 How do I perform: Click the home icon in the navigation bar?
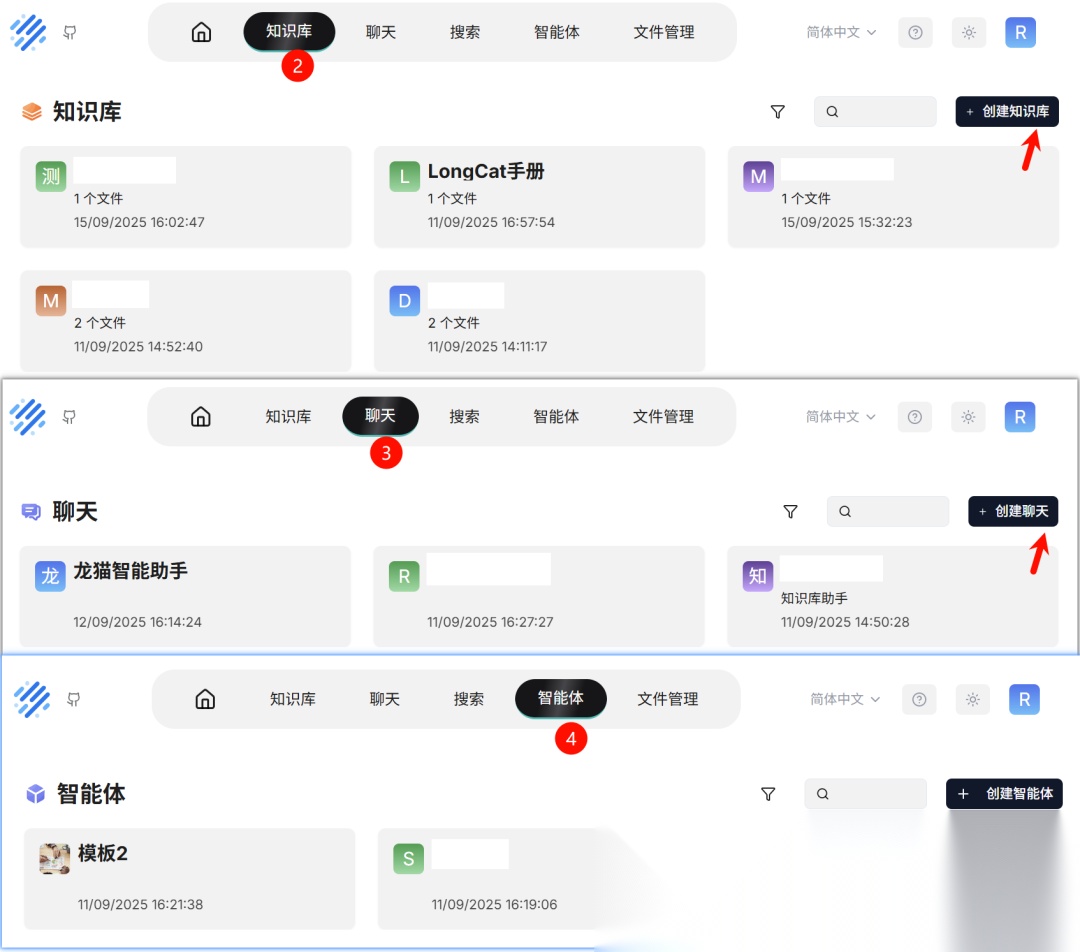(200, 32)
